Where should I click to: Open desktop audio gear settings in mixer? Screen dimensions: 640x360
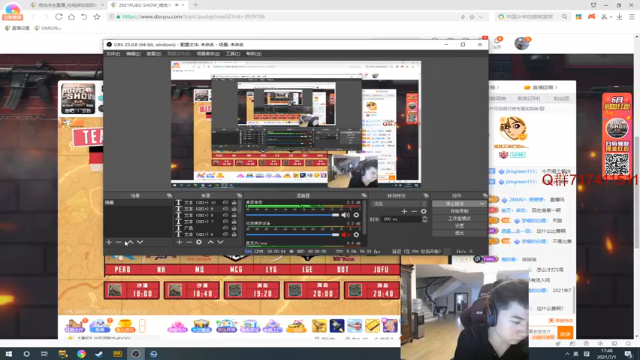[x=356, y=215]
